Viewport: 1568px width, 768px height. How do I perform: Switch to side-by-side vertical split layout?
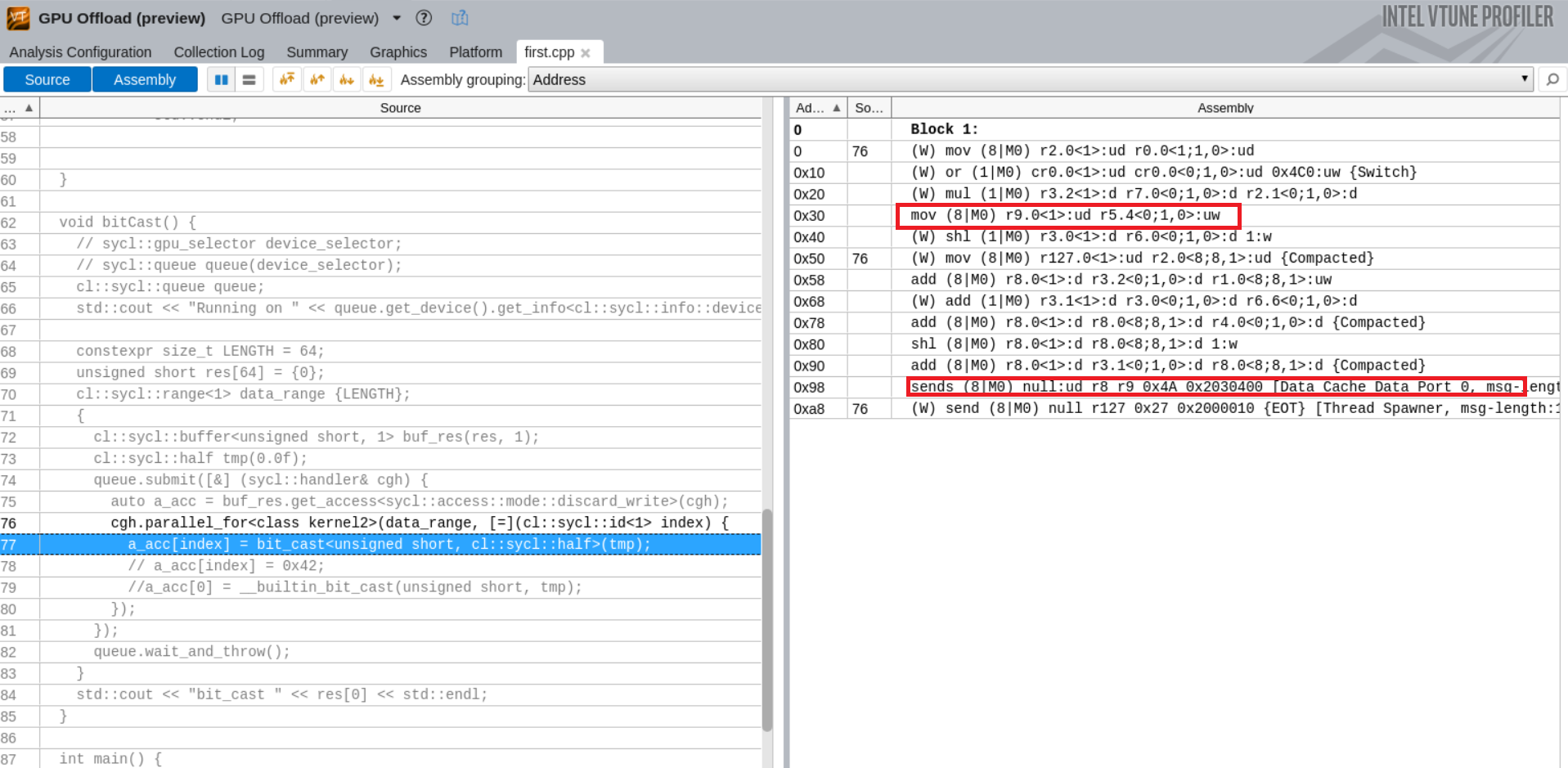[x=221, y=79]
